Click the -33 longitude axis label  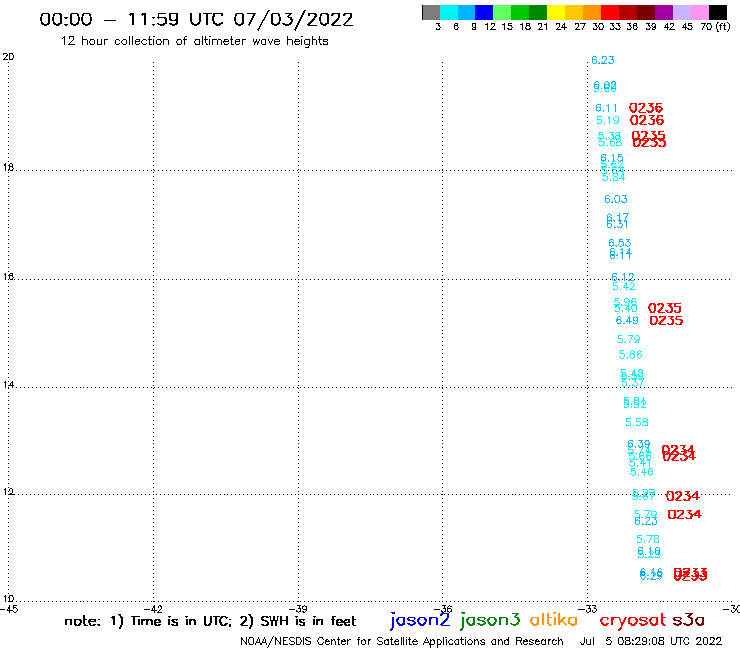pyautogui.click(x=588, y=609)
